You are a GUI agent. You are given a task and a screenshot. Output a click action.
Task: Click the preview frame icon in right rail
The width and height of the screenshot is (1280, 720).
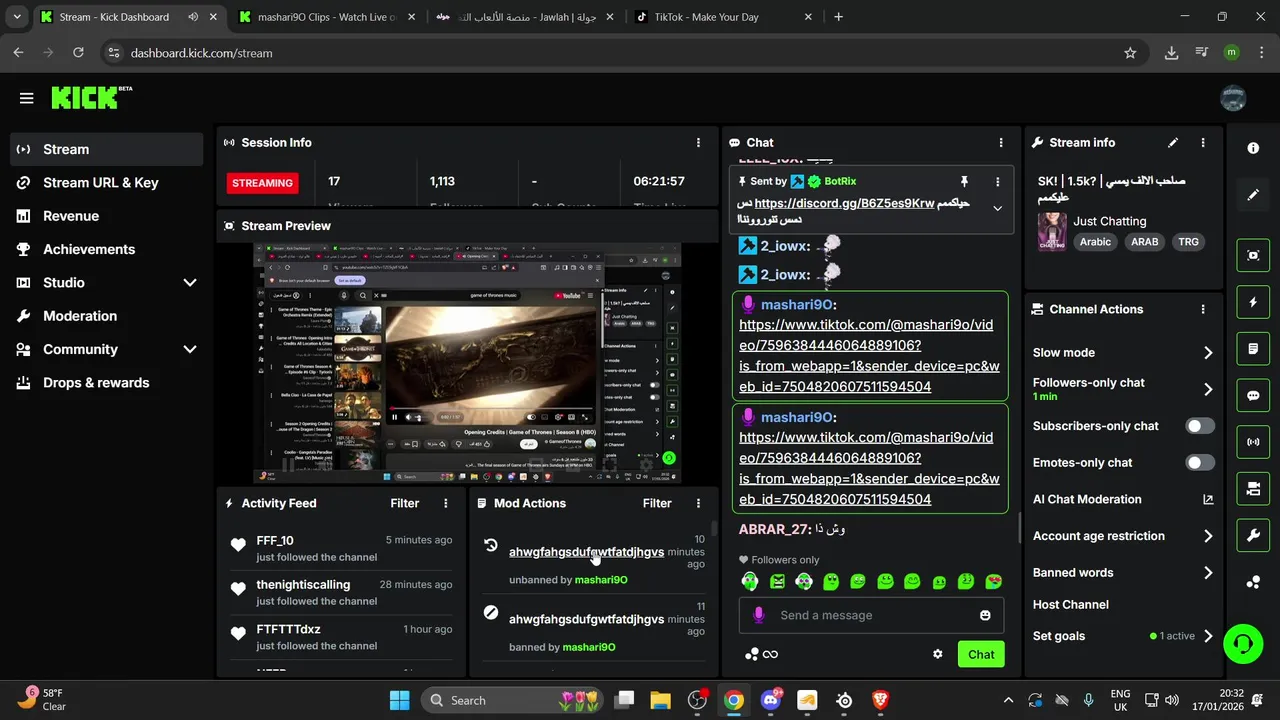(x=1253, y=255)
